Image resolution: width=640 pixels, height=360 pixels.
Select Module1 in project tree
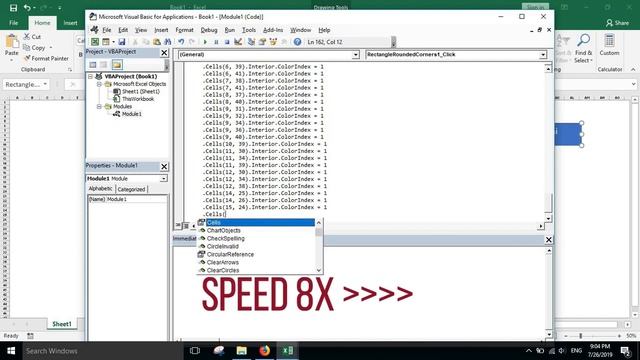[x=131, y=114]
